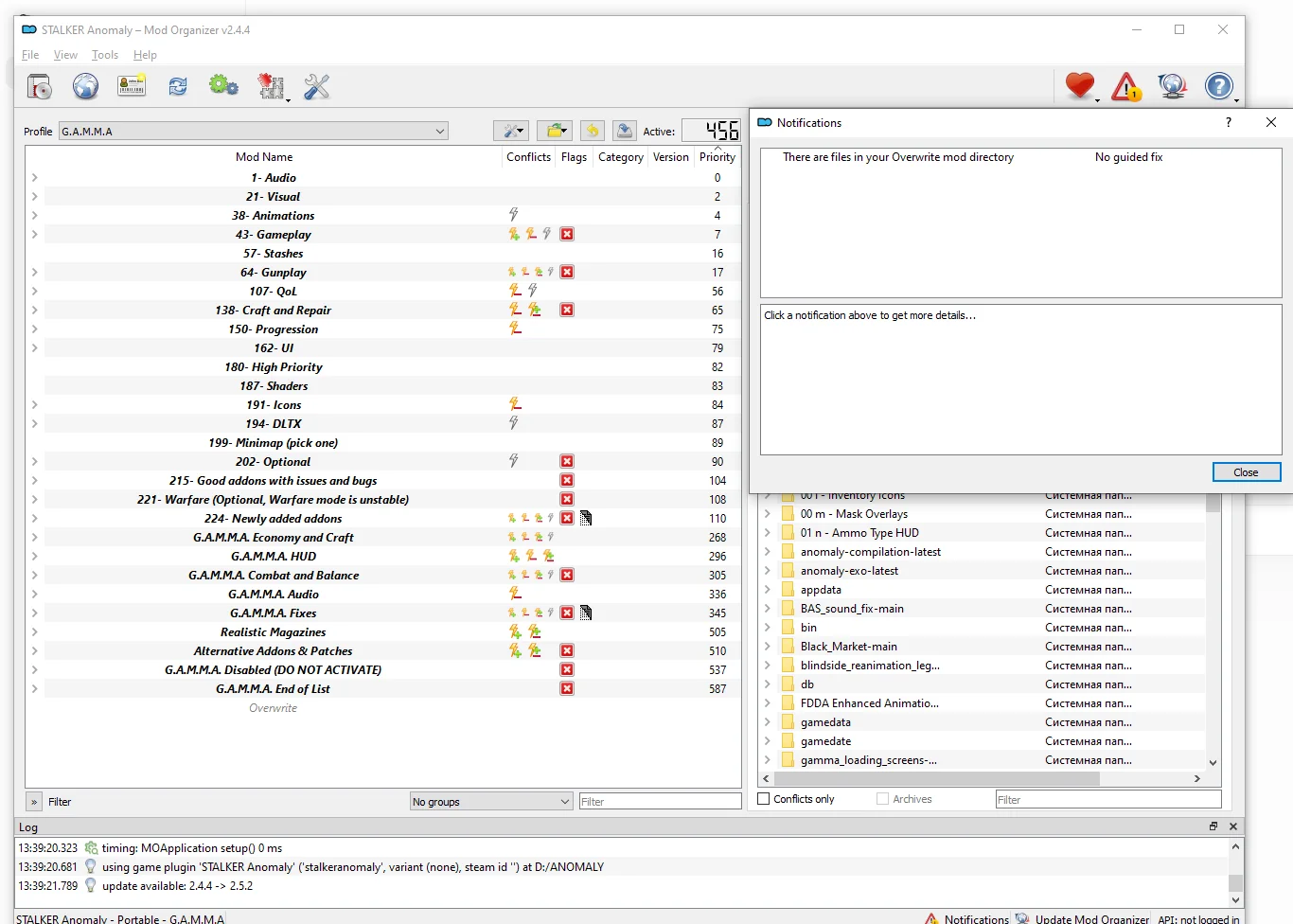Click the red heart Endorse icon
This screenshot has height=924, width=1293.
coord(1080,86)
